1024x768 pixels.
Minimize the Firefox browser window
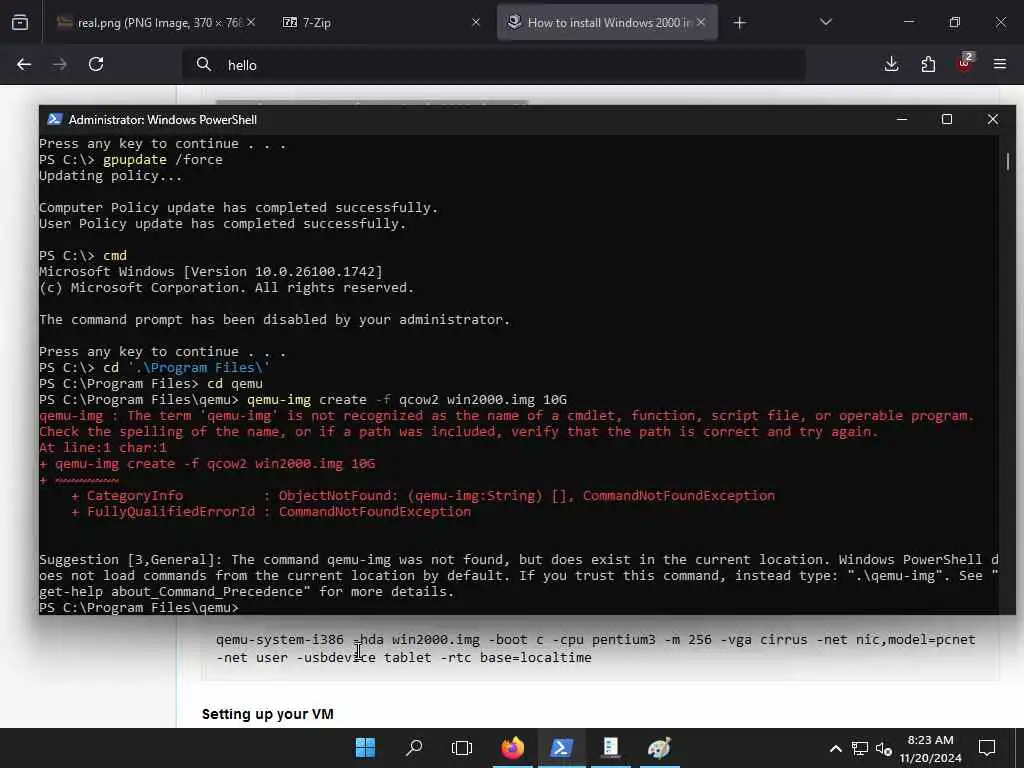click(x=909, y=22)
